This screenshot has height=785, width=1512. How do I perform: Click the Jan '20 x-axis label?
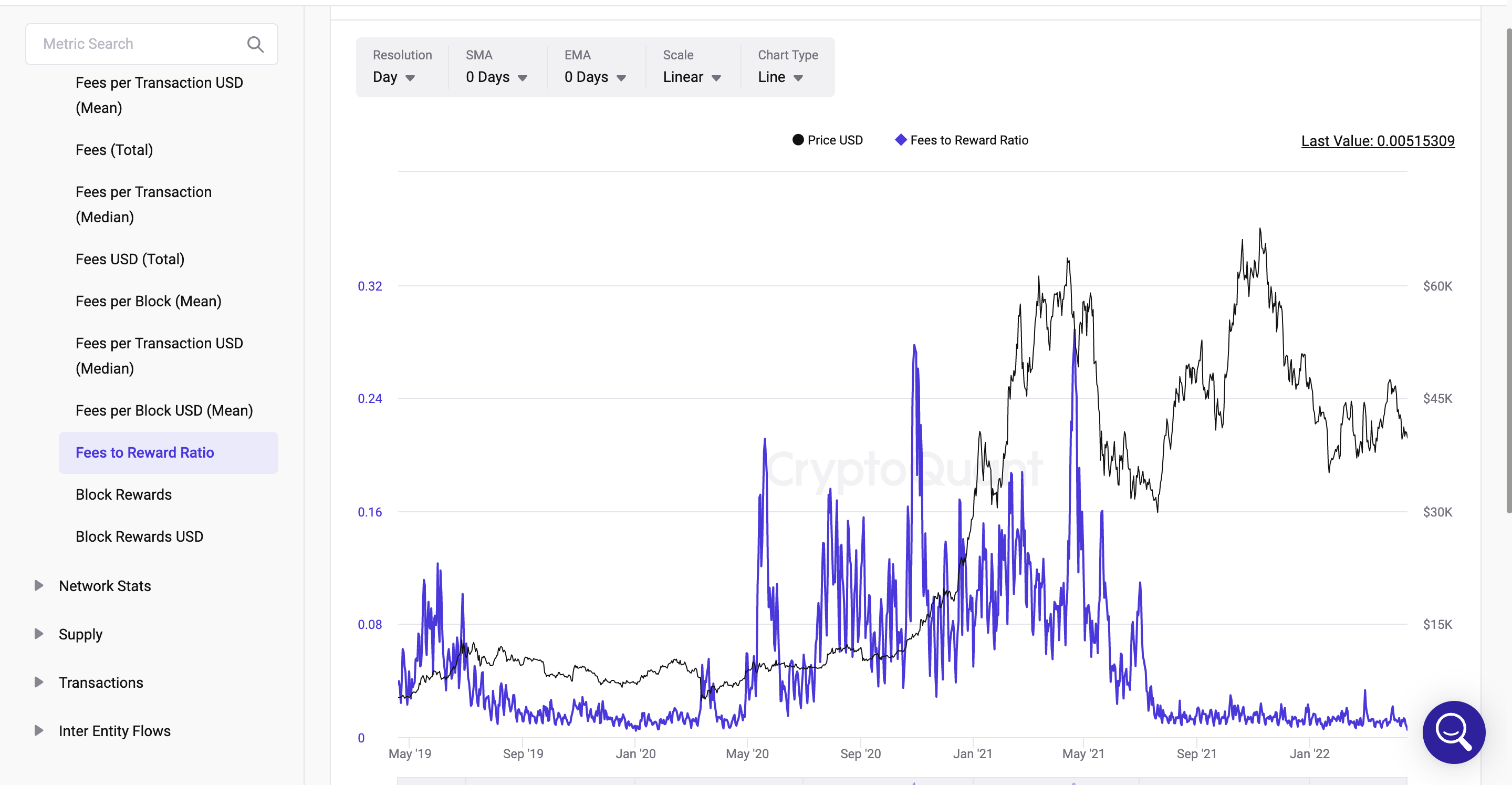(x=635, y=753)
